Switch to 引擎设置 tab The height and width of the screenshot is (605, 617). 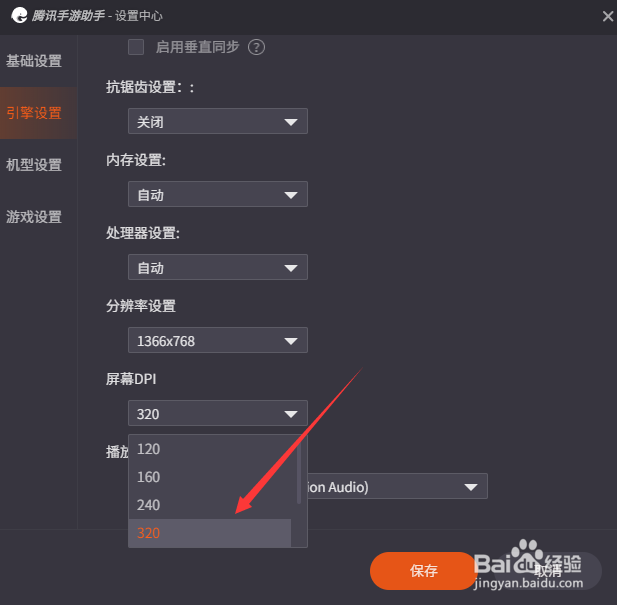pyautogui.click(x=34, y=113)
